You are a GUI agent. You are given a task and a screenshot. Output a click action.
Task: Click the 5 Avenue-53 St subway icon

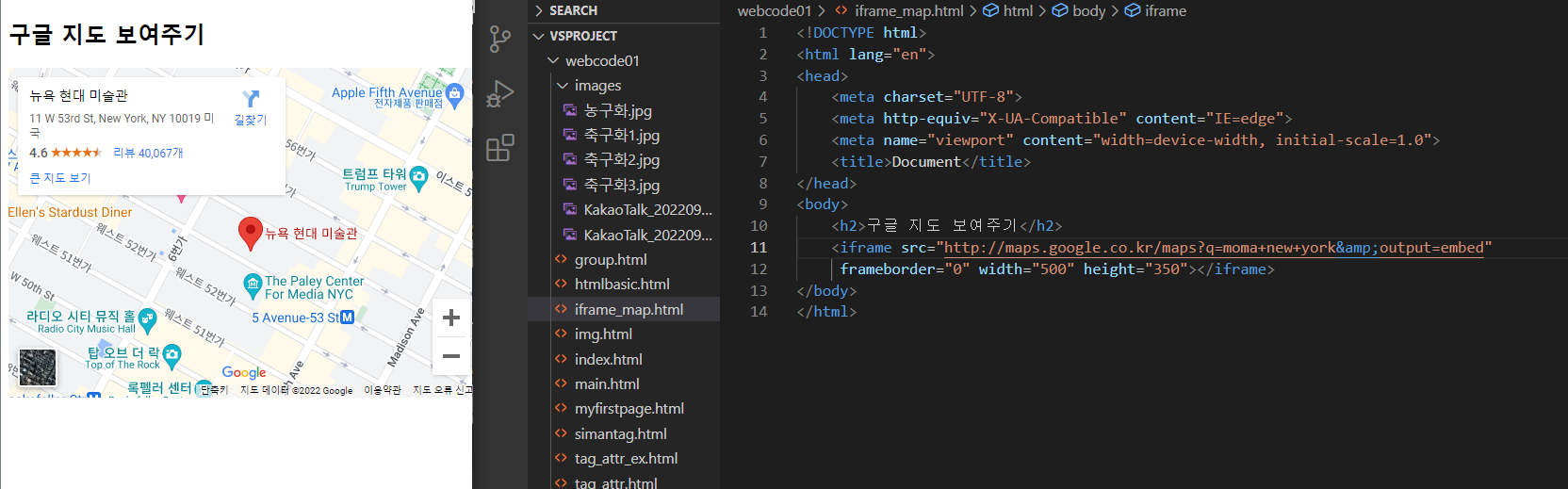pyautogui.click(x=348, y=318)
